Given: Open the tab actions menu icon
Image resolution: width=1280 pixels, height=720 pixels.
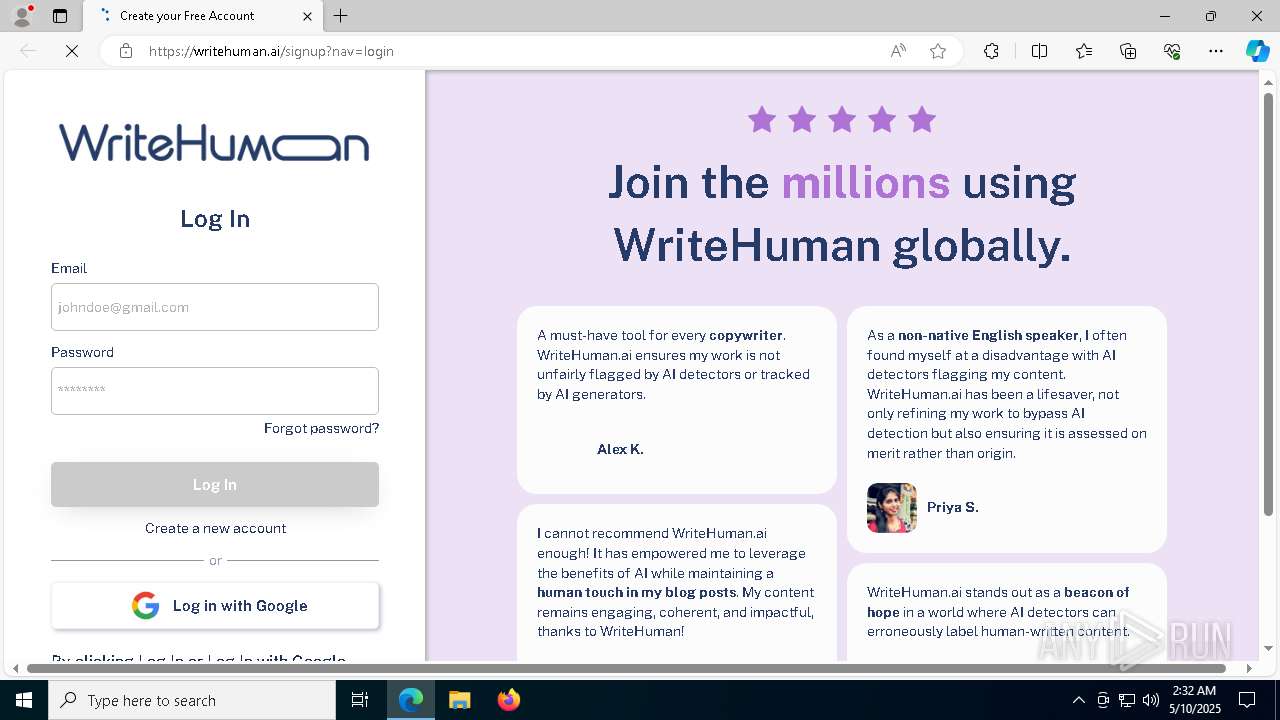Looking at the screenshot, I should point(60,16).
